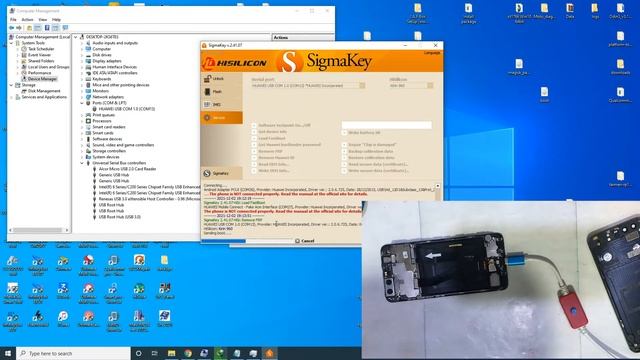
Task: Open the Unlock tab in SigmaKey
Action: (221, 78)
